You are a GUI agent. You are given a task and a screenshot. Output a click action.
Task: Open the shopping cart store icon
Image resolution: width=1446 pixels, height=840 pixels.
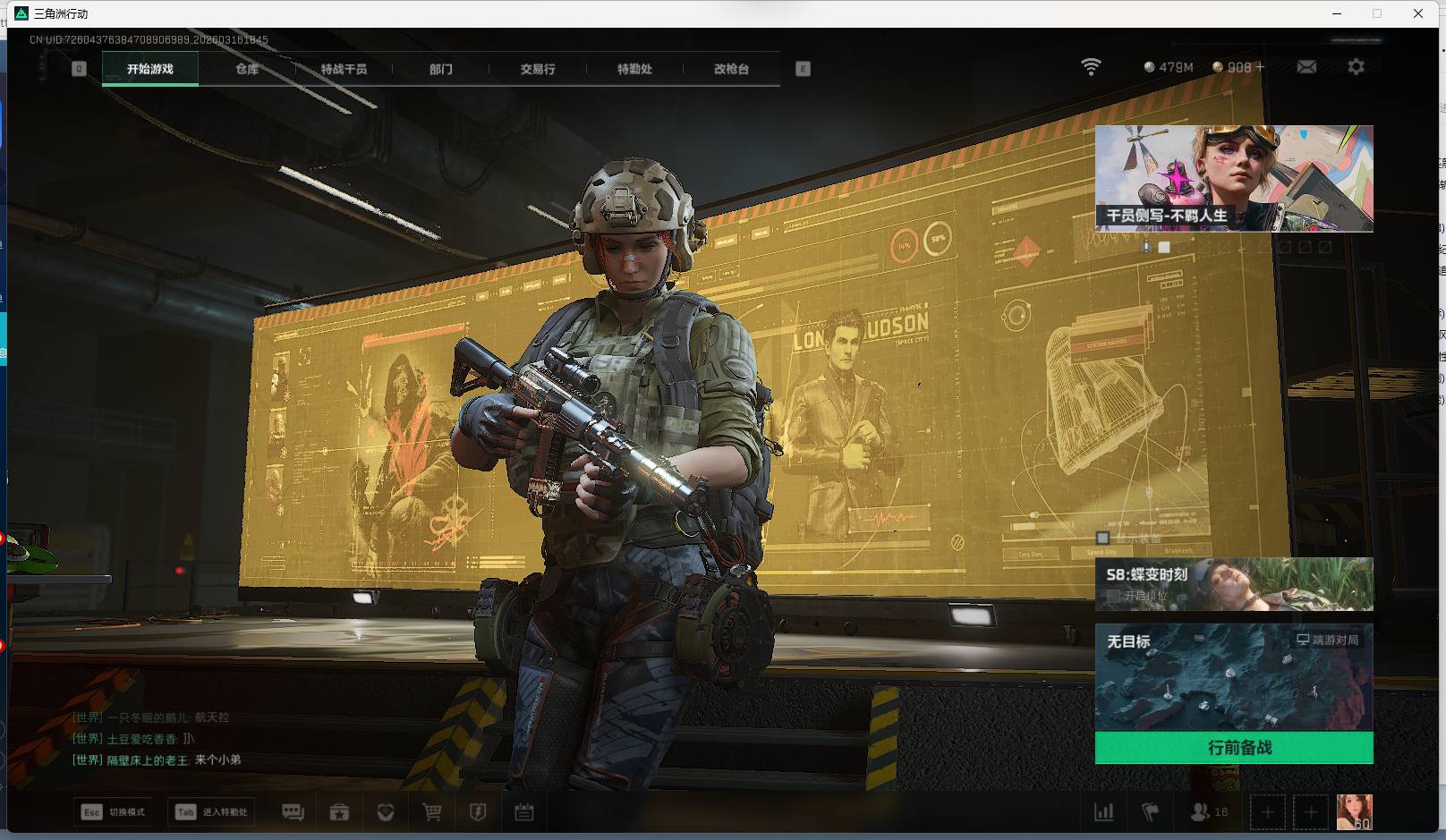pyautogui.click(x=431, y=812)
